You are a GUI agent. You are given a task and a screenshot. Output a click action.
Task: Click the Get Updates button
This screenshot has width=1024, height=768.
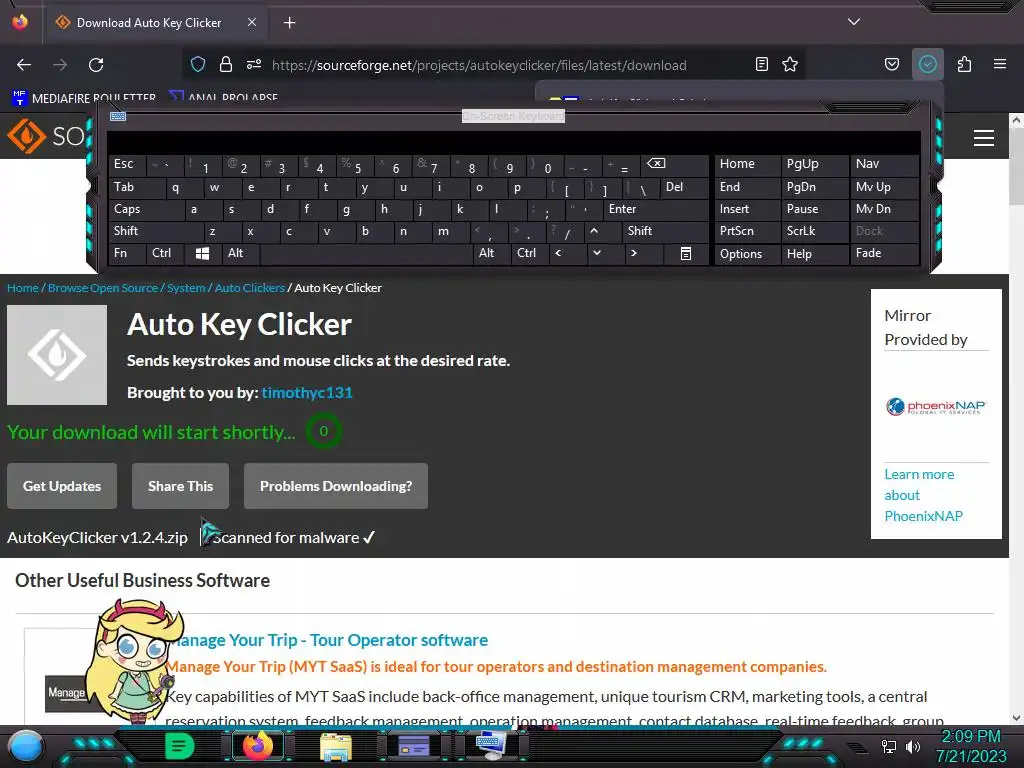click(62, 486)
